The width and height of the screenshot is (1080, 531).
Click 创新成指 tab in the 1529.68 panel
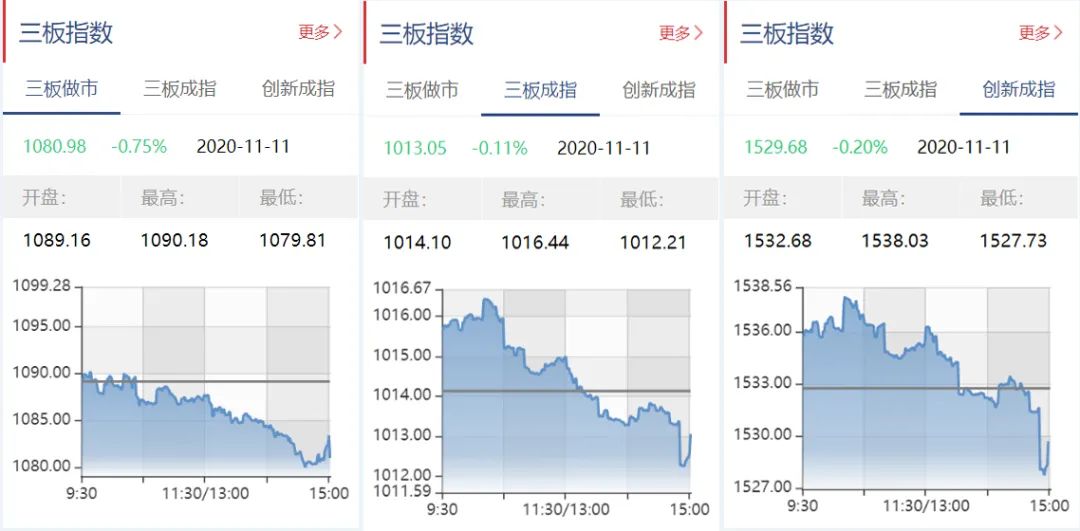tap(1018, 89)
